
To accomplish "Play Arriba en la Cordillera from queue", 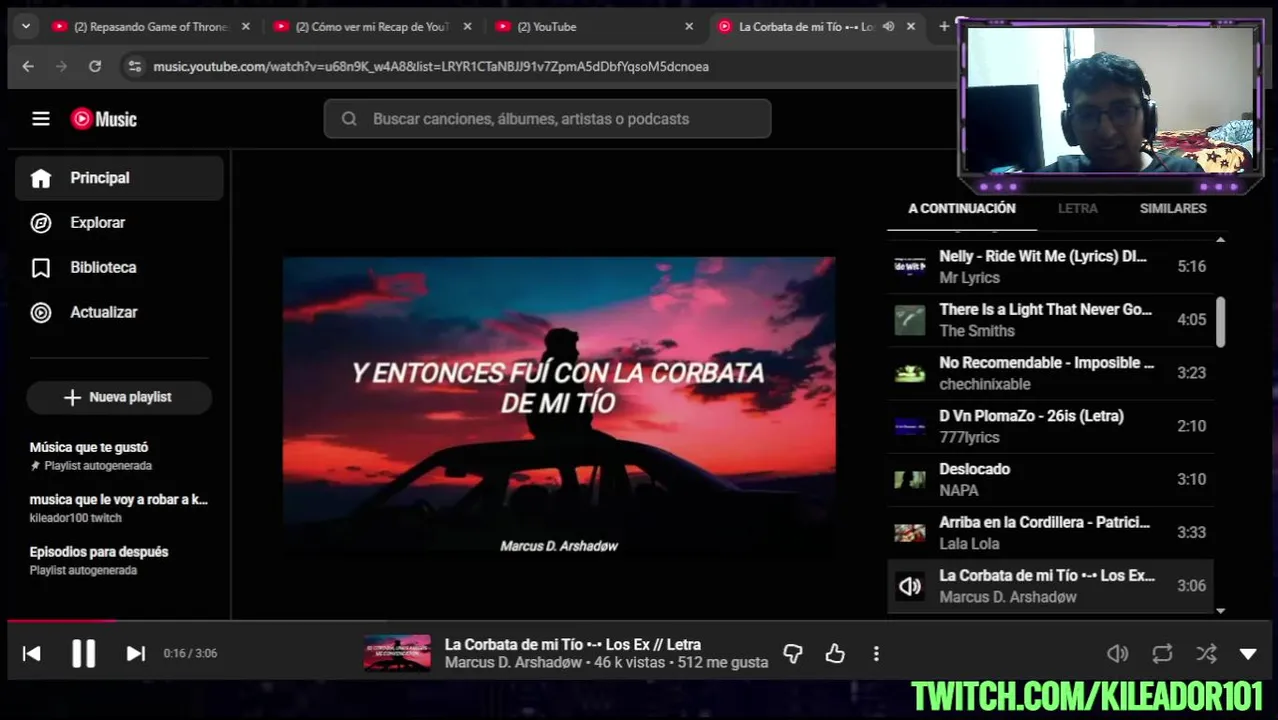I will tap(1050, 532).
